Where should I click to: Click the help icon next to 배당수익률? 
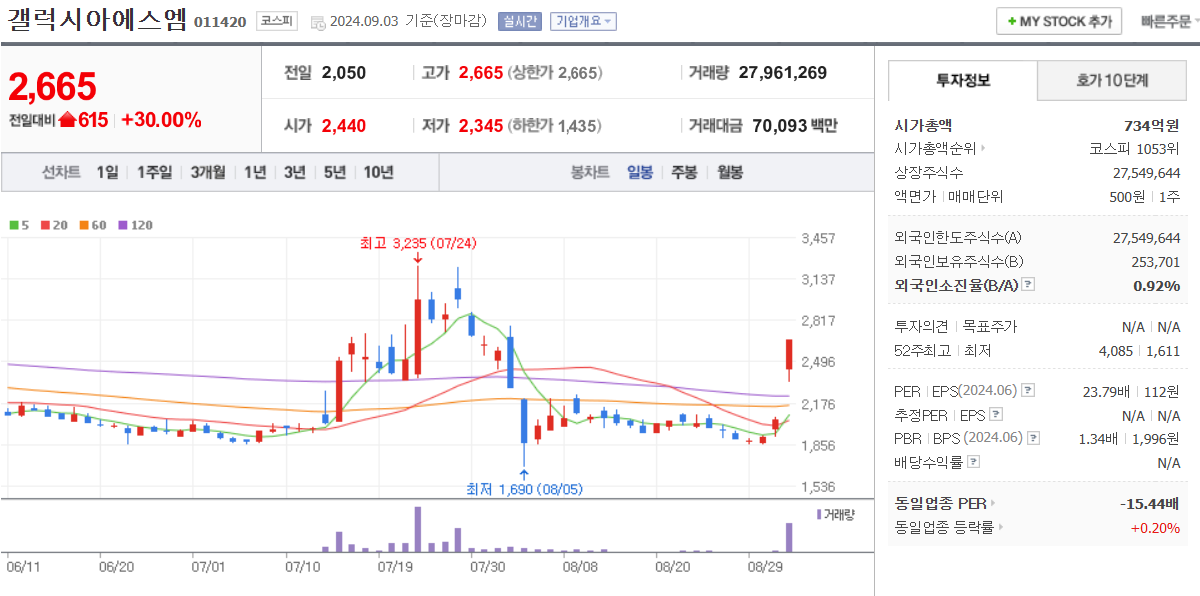(974, 463)
